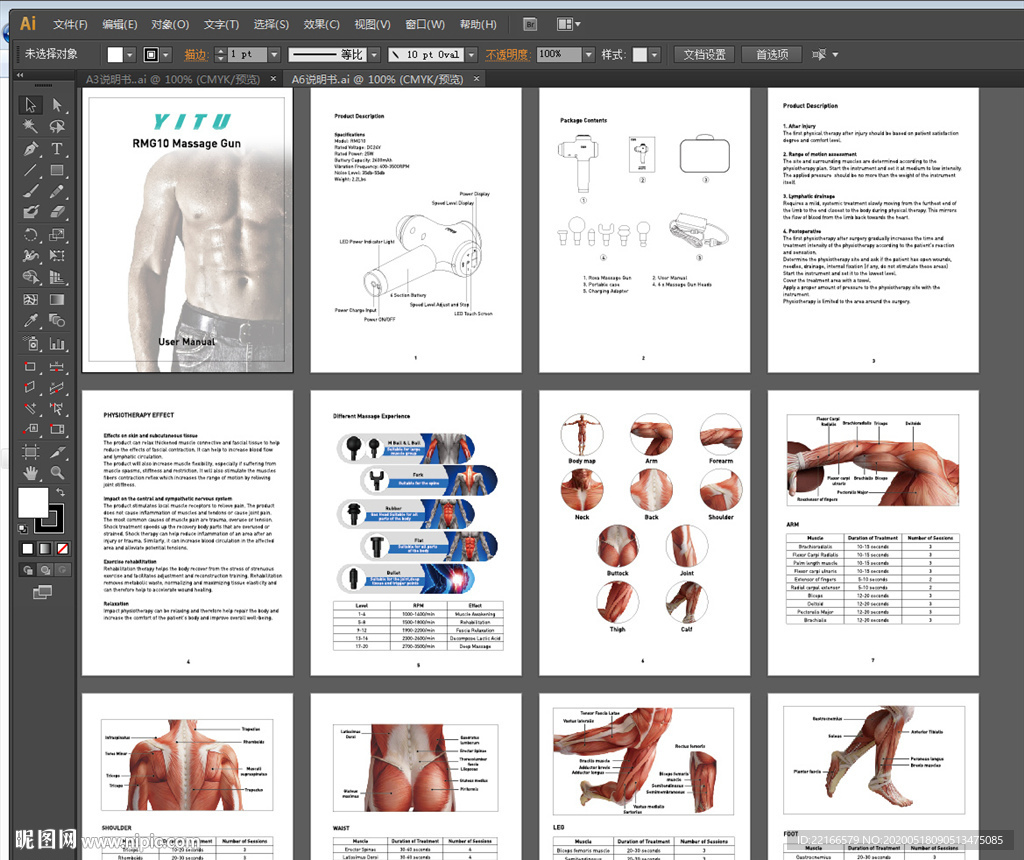Open the 编辑(E) menu
Screen dimensions: 1024x860
point(120,25)
